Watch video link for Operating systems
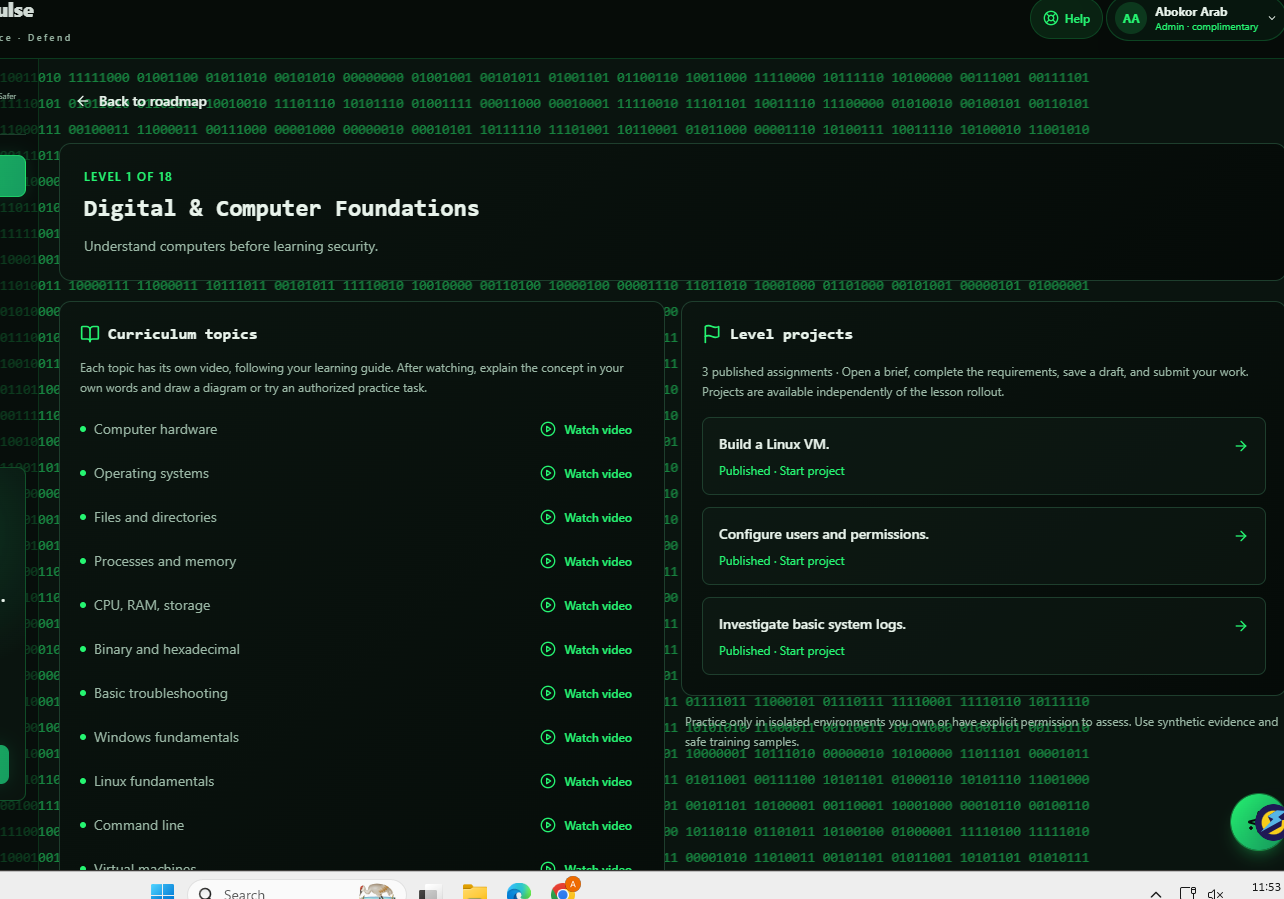The image size is (1284, 899). pos(587,474)
